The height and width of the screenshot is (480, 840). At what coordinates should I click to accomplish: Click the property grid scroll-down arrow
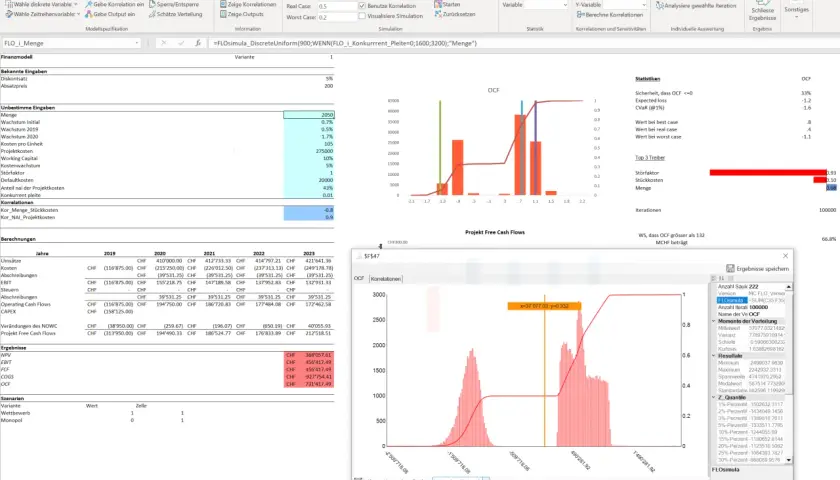pos(789,460)
